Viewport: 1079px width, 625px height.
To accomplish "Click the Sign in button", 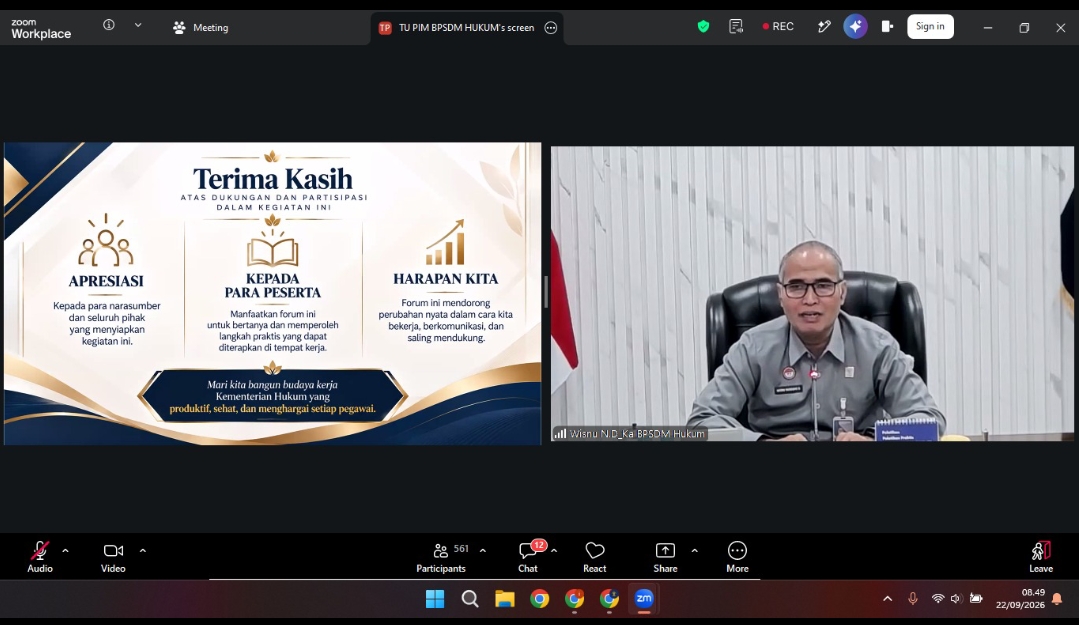I will coord(930,26).
